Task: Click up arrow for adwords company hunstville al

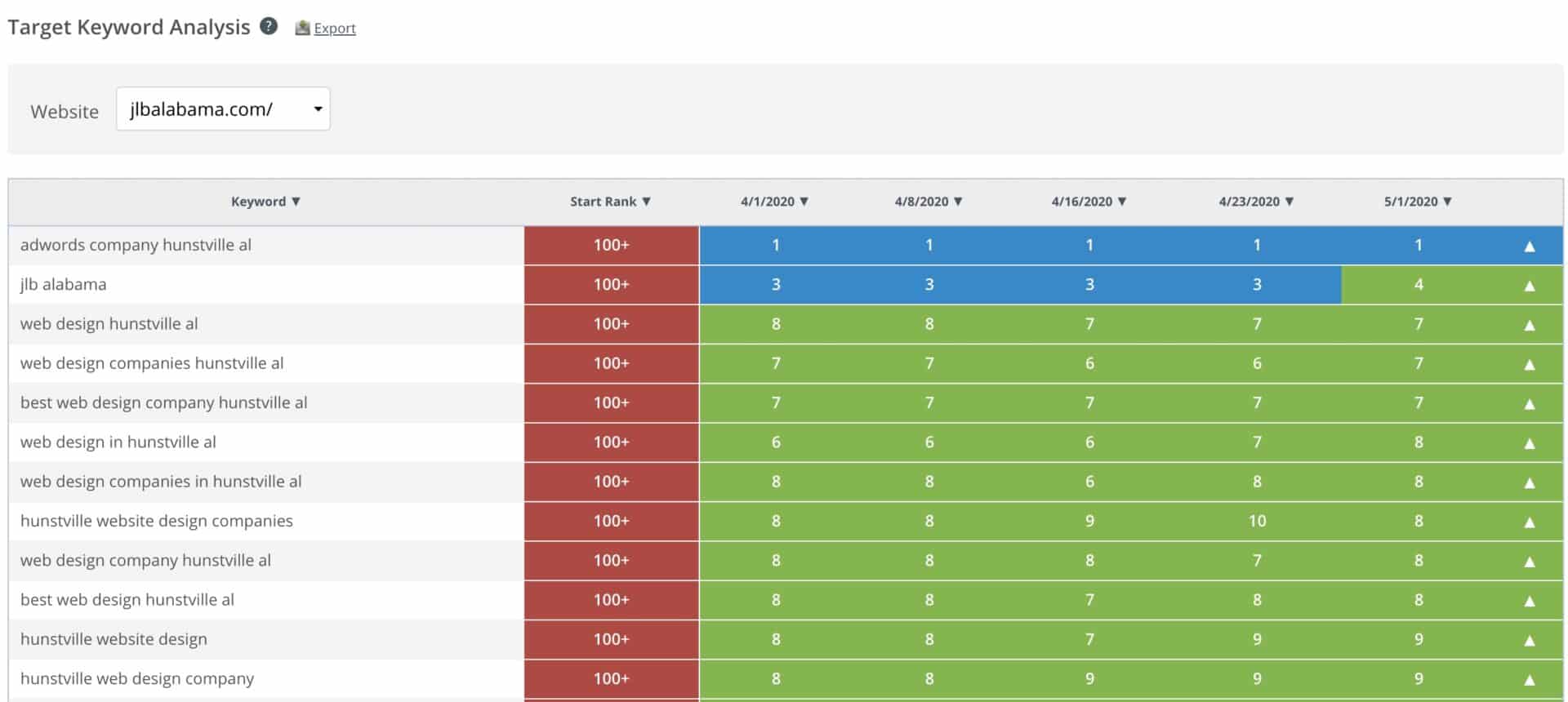Action: [1530, 246]
